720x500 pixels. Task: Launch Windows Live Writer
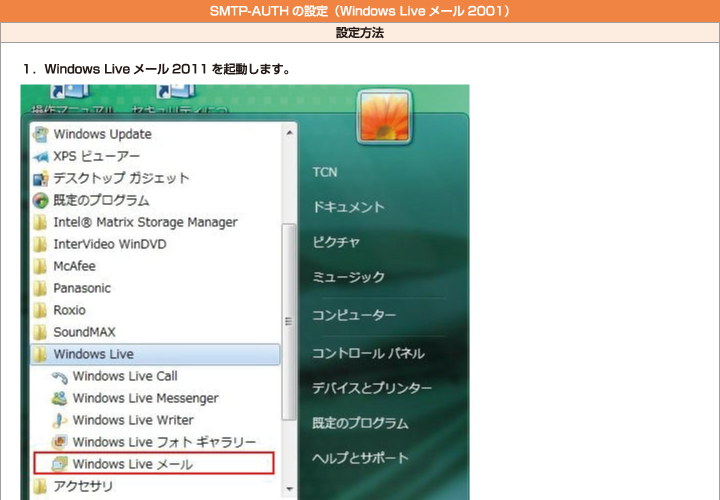pyautogui.click(x=123, y=420)
